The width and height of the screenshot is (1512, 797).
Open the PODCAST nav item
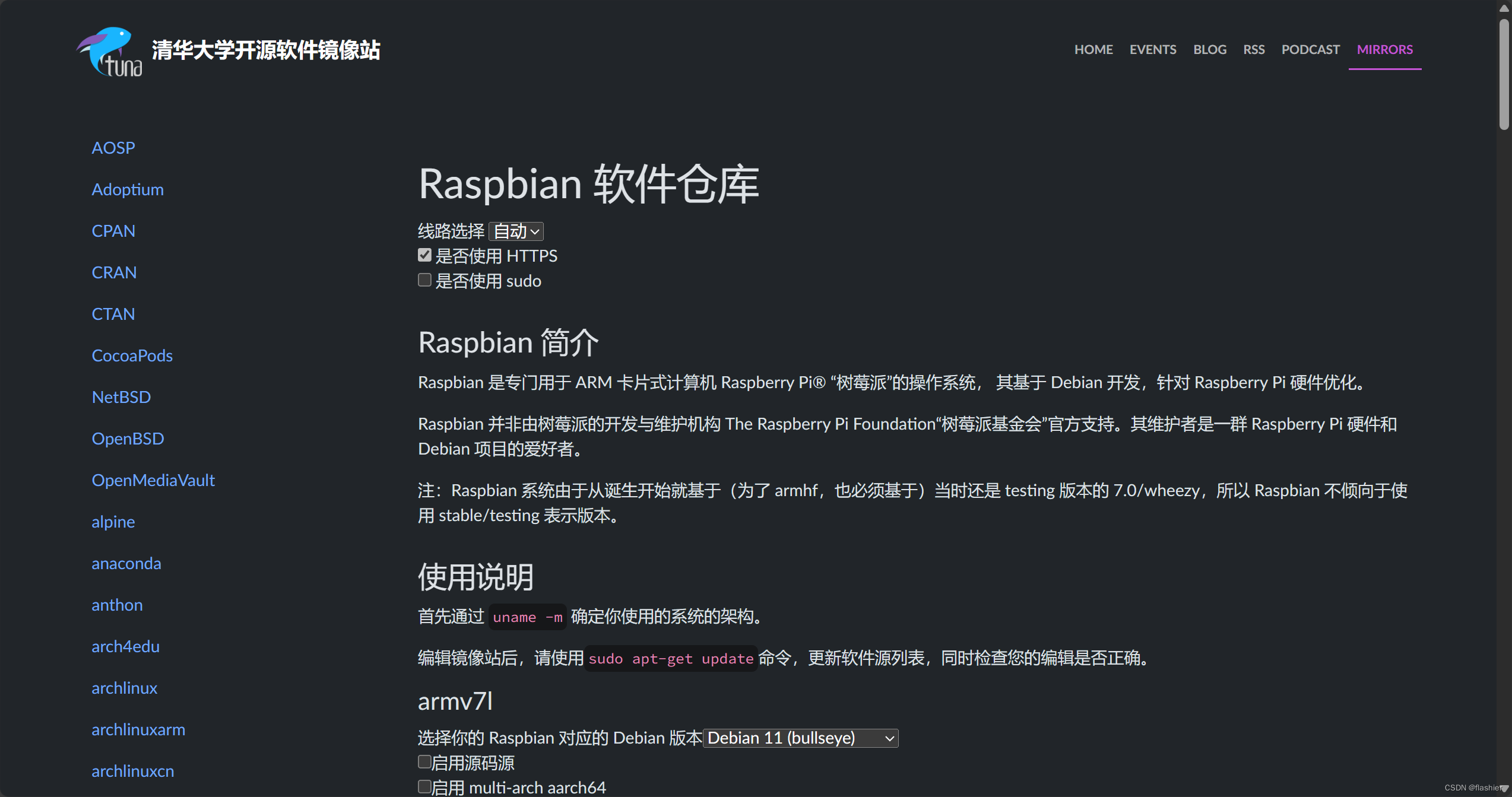1310,49
